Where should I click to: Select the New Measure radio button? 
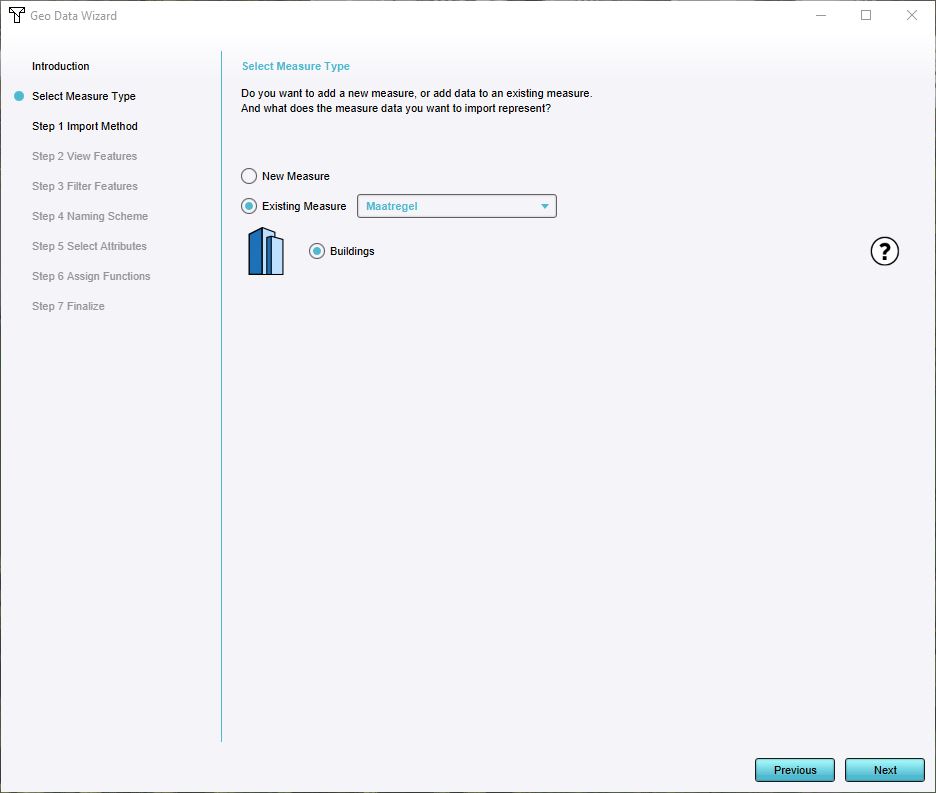click(x=249, y=176)
